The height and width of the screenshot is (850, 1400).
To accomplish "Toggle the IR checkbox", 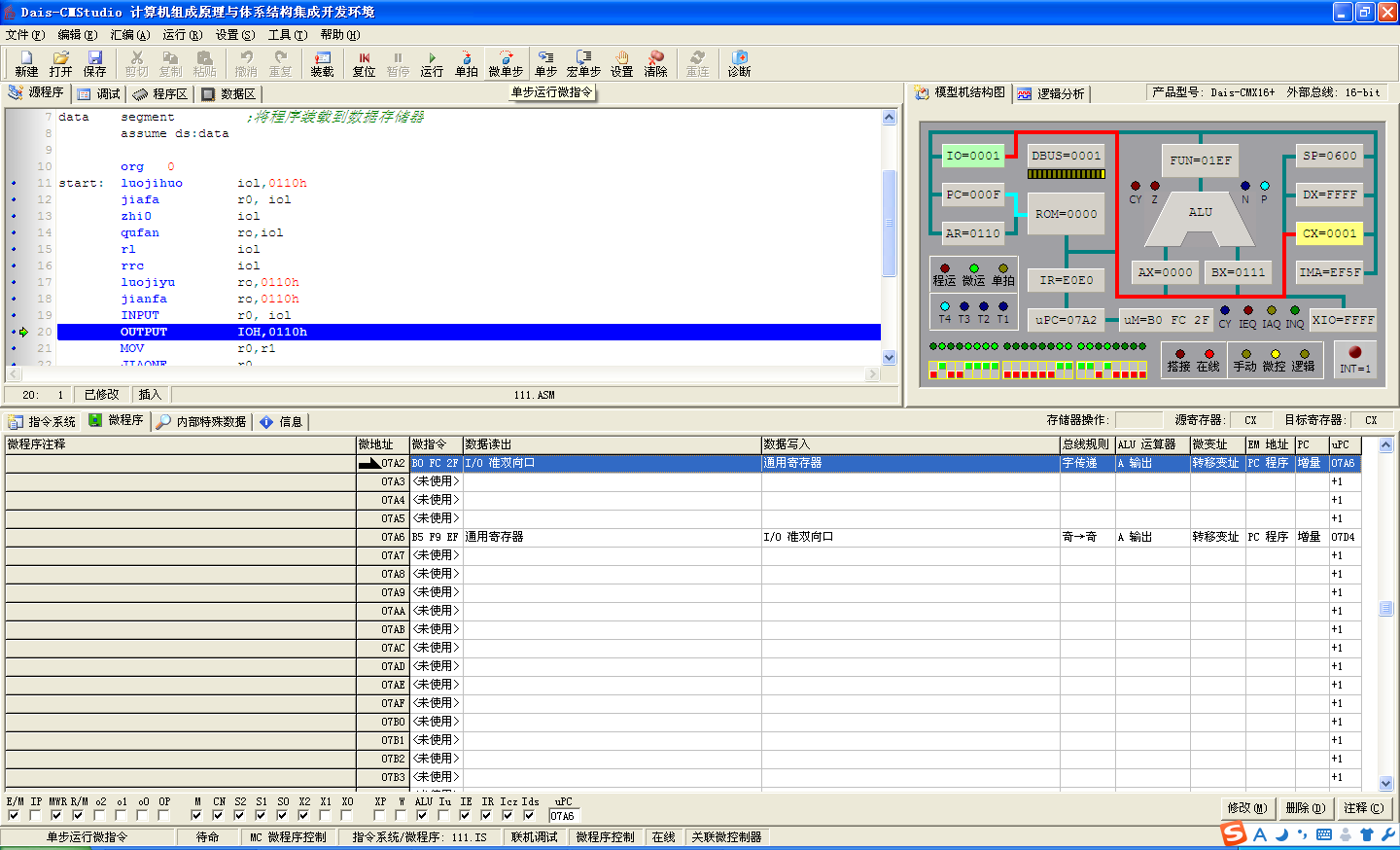I will click(x=486, y=816).
